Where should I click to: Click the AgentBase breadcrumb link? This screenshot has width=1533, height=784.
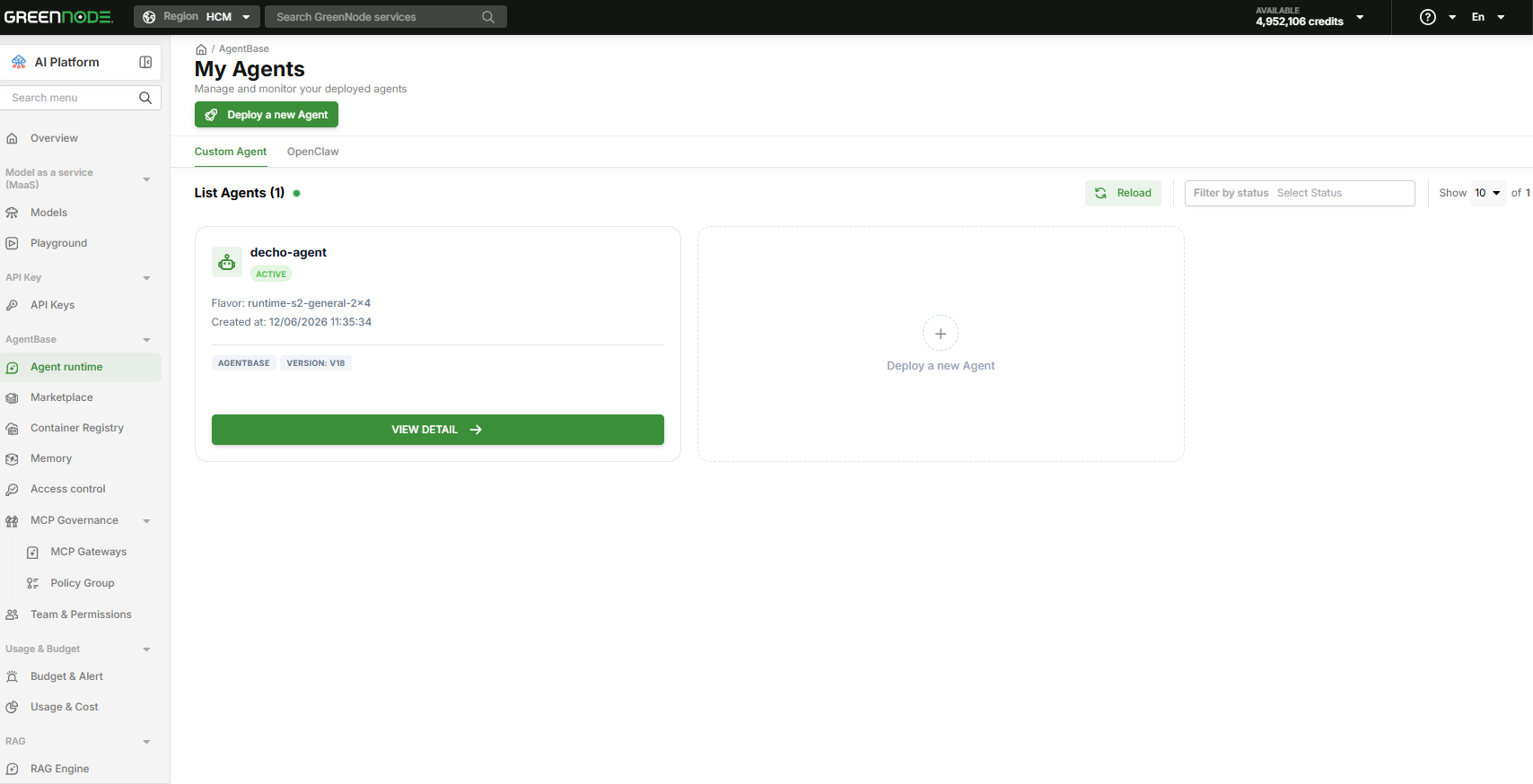[244, 49]
